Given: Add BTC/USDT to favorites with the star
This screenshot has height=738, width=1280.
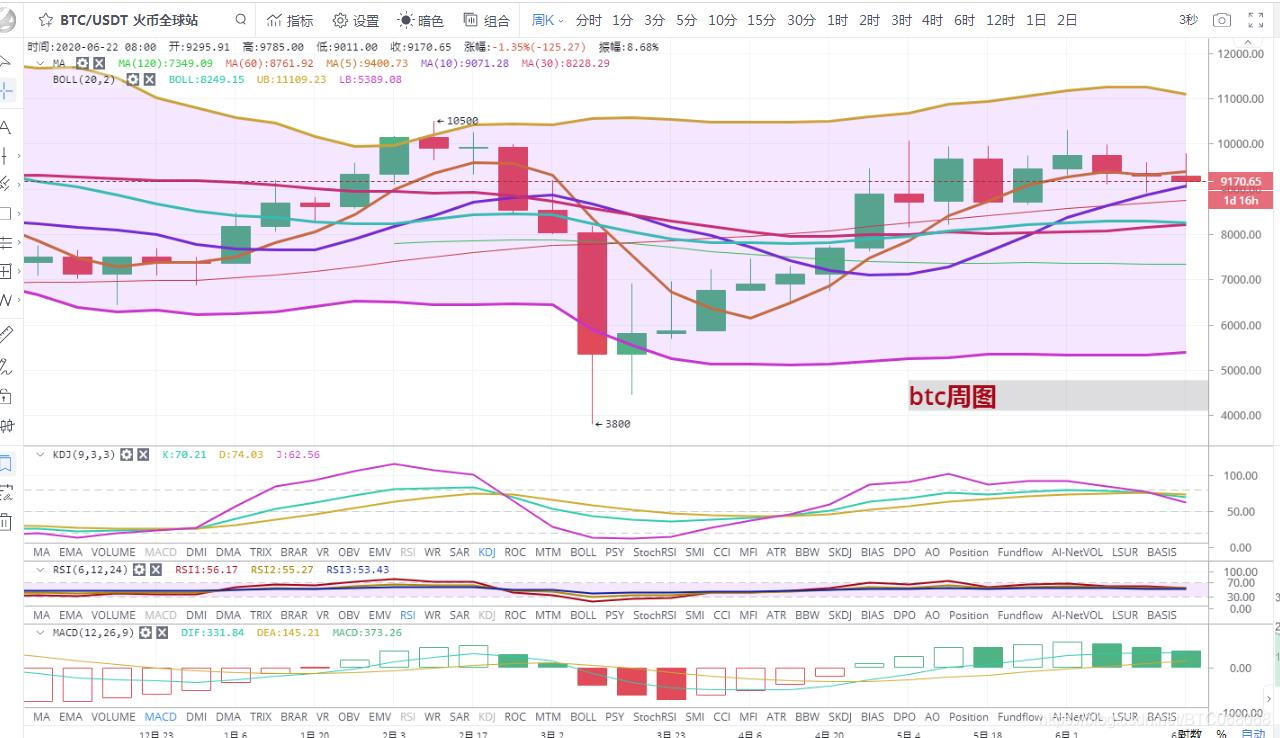Looking at the screenshot, I should coord(46,20).
